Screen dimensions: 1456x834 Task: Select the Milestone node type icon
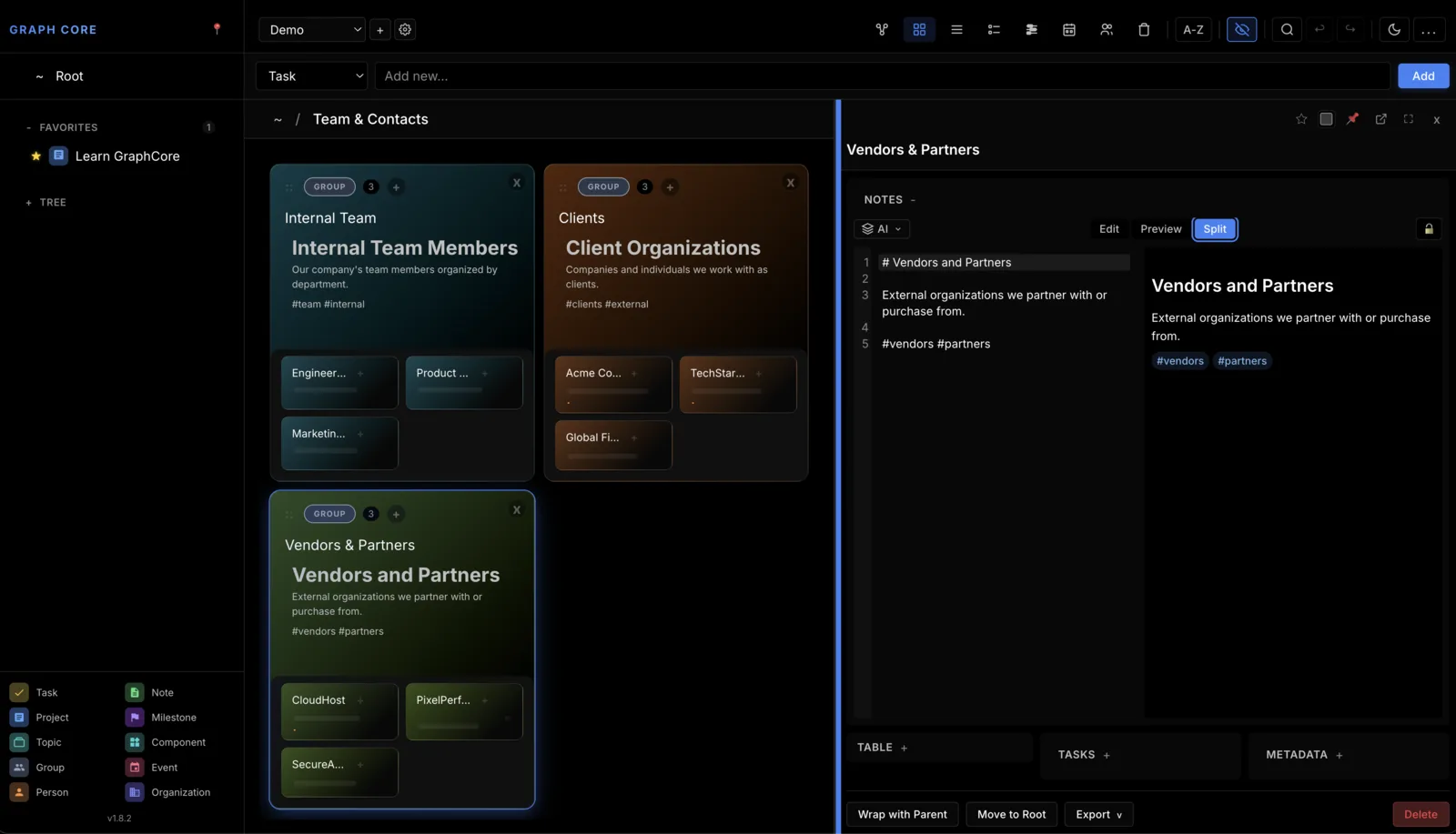135,718
